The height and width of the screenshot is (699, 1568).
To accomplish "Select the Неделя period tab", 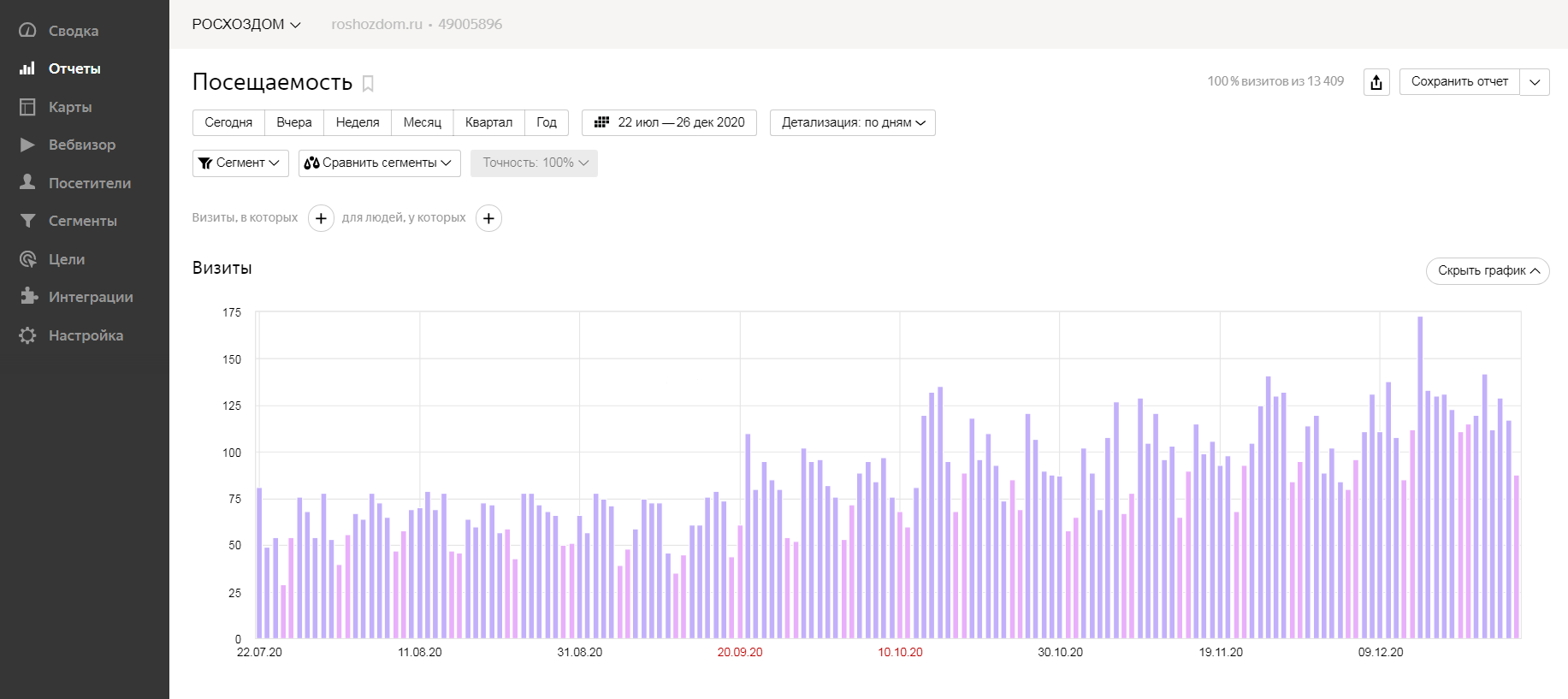I will [x=358, y=122].
